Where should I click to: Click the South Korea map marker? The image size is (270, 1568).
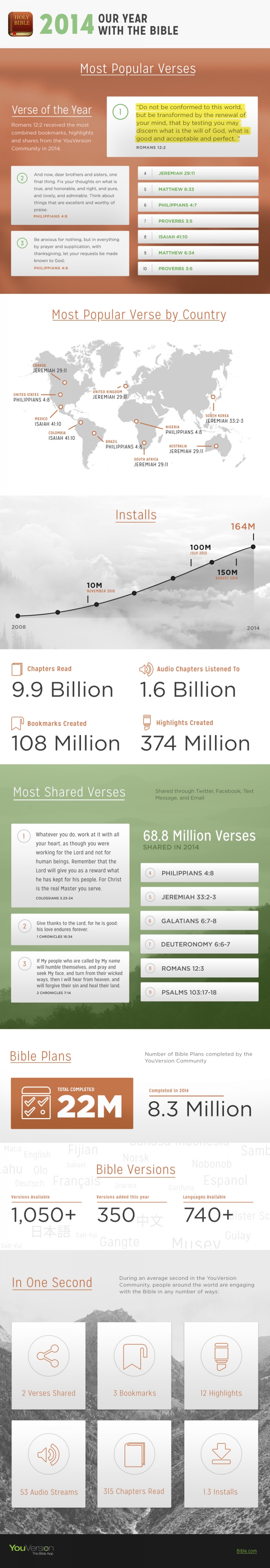tap(213, 397)
